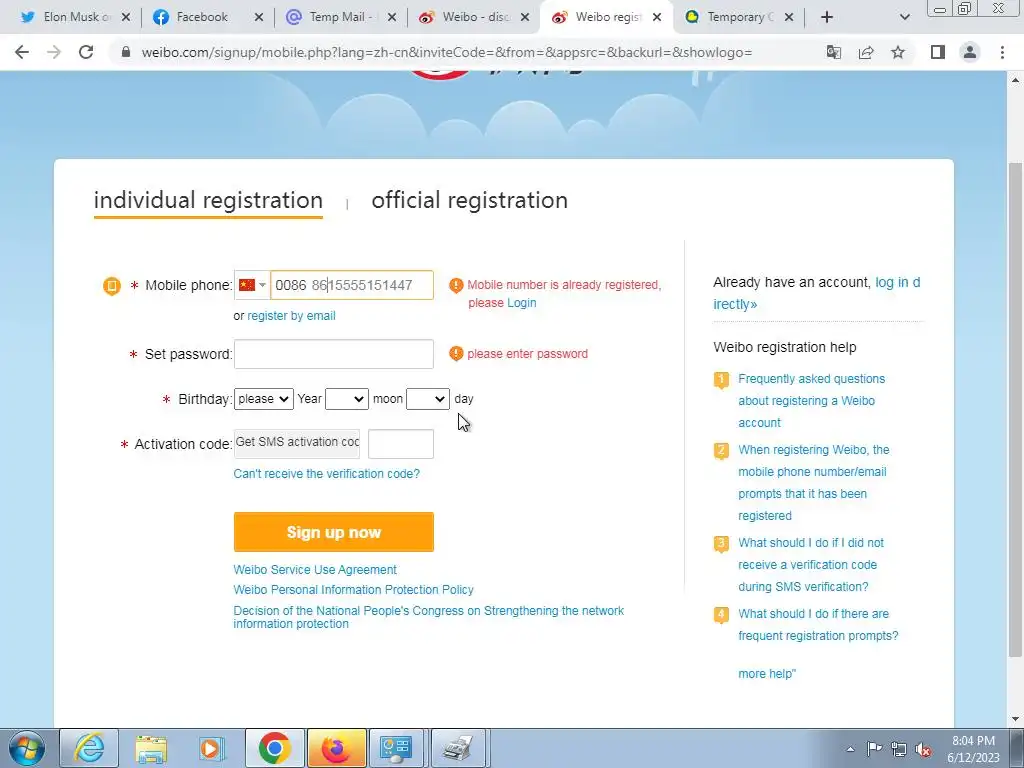This screenshot has height=768, width=1024.
Task: Open the taskbar clock and date
Action: [973, 749]
